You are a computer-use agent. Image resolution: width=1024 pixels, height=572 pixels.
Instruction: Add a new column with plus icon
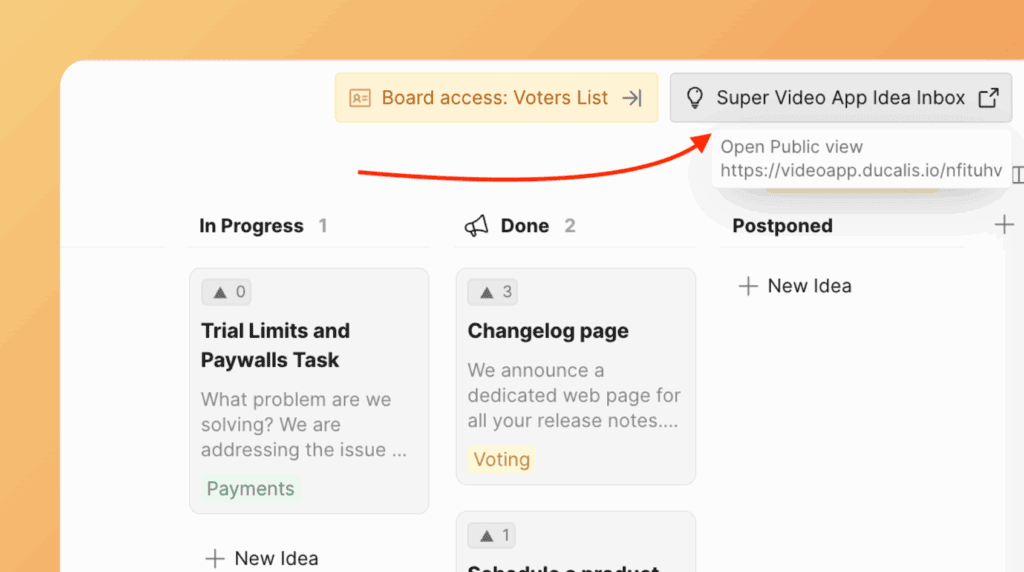pos(1004,225)
